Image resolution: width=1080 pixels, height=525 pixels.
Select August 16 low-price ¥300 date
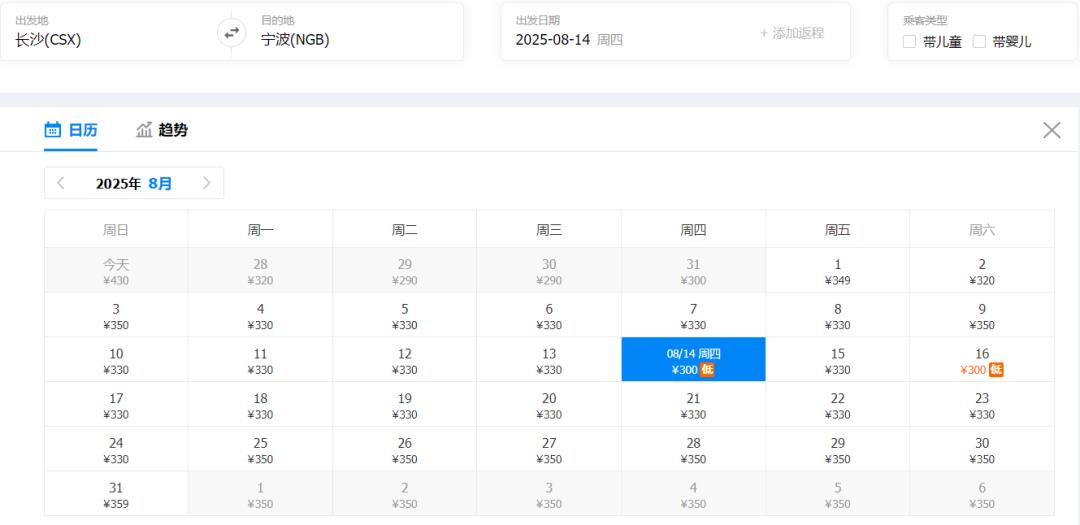point(982,359)
